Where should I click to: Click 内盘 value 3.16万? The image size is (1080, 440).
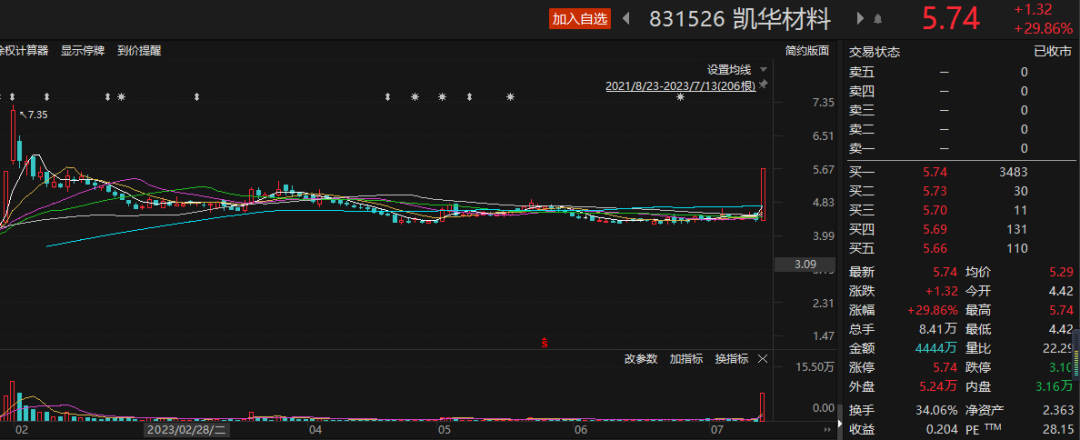coord(1055,386)
